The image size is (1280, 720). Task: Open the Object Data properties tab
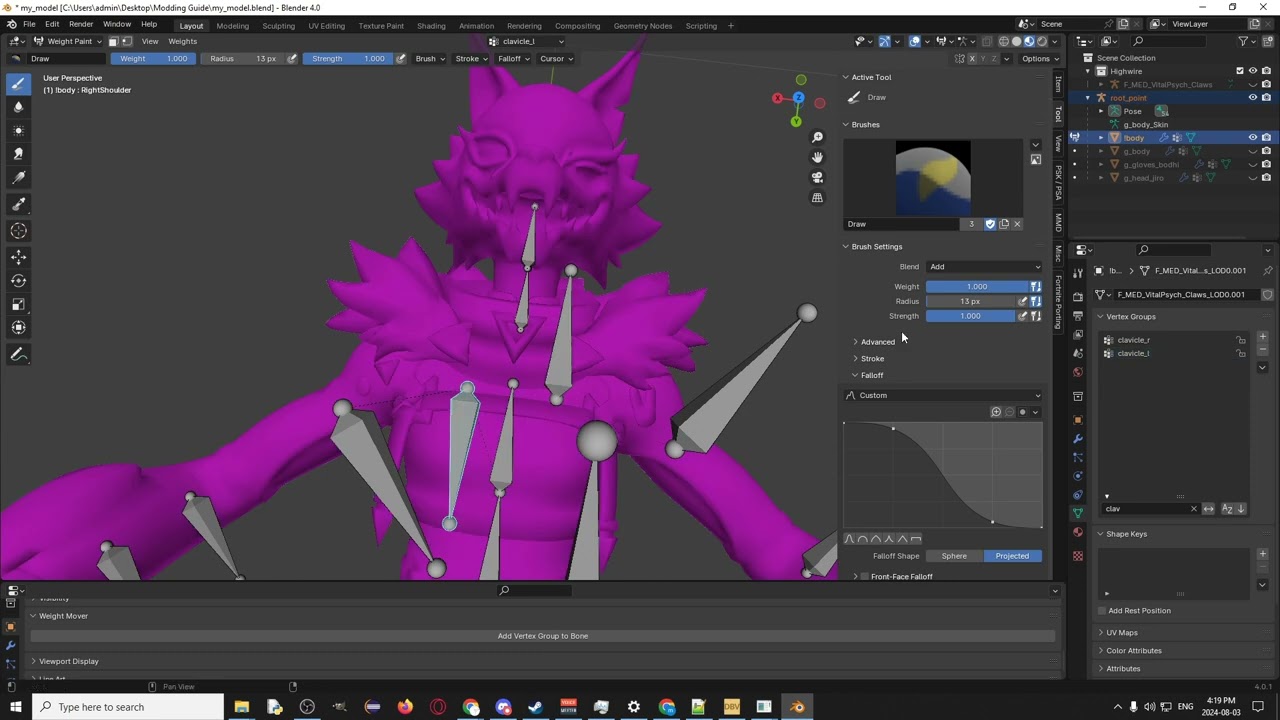tap(1077, 513)
